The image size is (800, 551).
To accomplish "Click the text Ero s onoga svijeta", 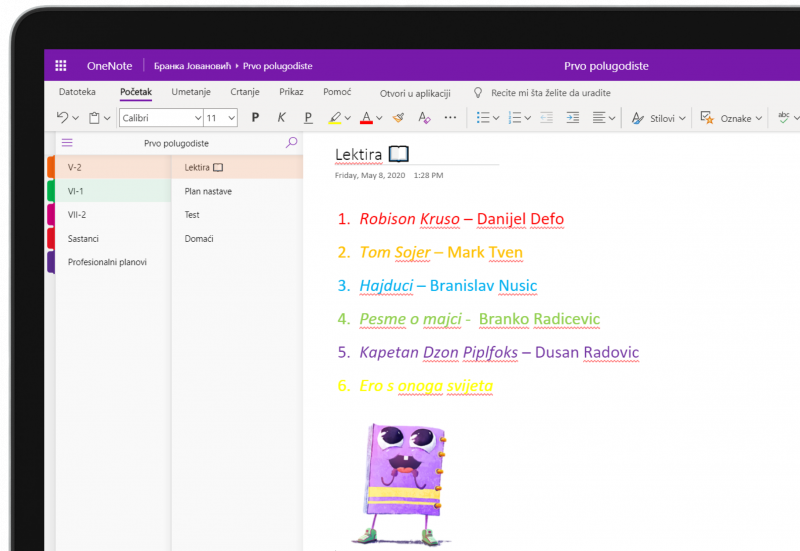I will pos(426,386).
